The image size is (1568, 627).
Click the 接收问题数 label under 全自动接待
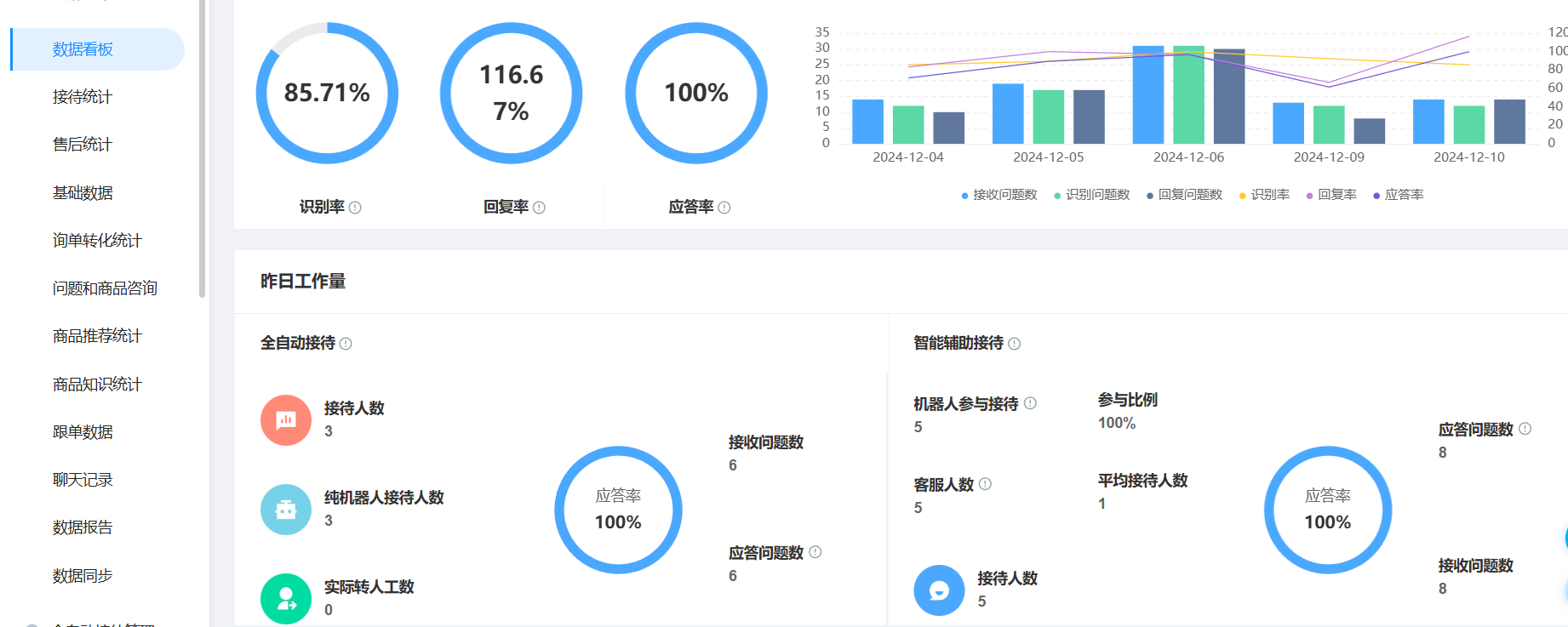point(766,442)
